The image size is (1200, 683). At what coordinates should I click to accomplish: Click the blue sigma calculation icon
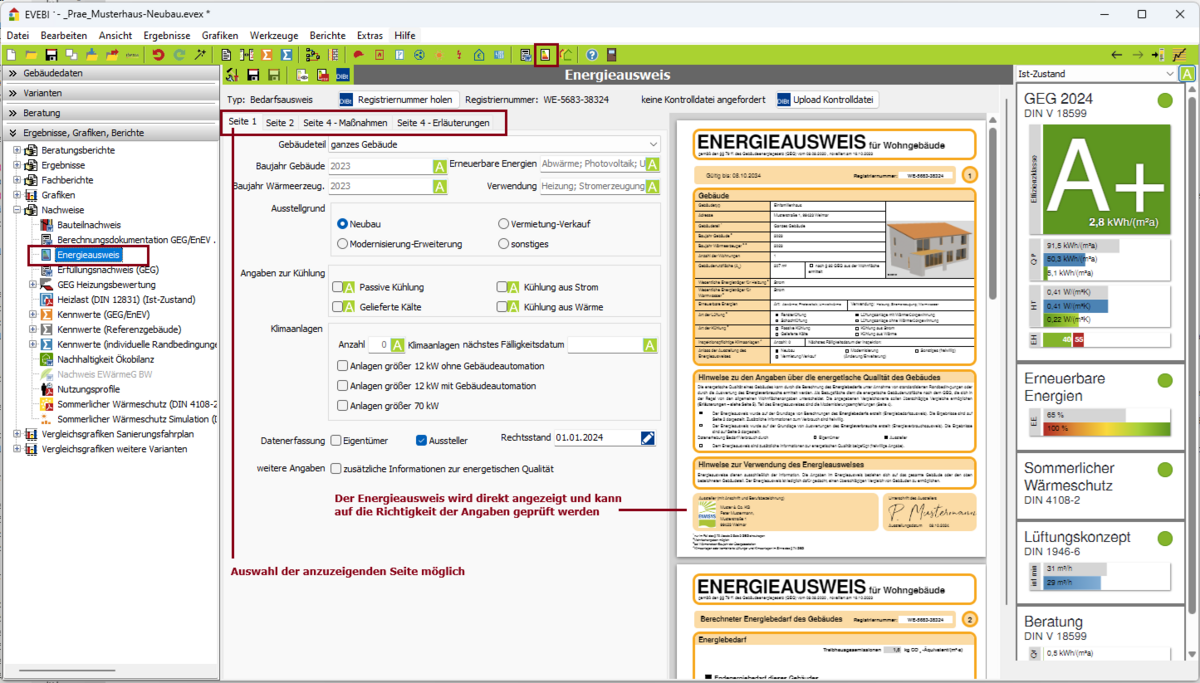[x=287, y=55]
